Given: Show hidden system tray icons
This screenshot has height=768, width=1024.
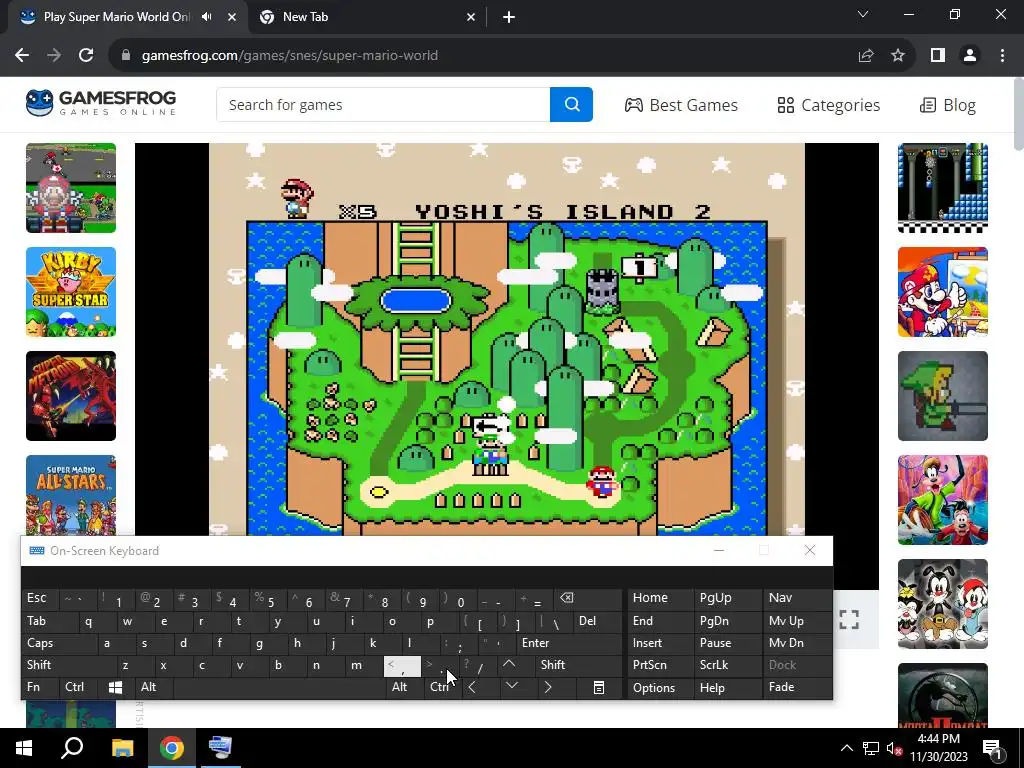Looking at the screenshot, I should tap(846, 748).
